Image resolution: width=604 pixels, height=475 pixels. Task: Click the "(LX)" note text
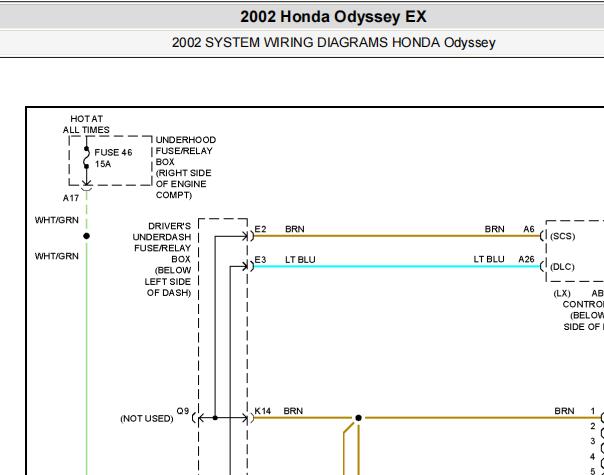click(562, 293)
